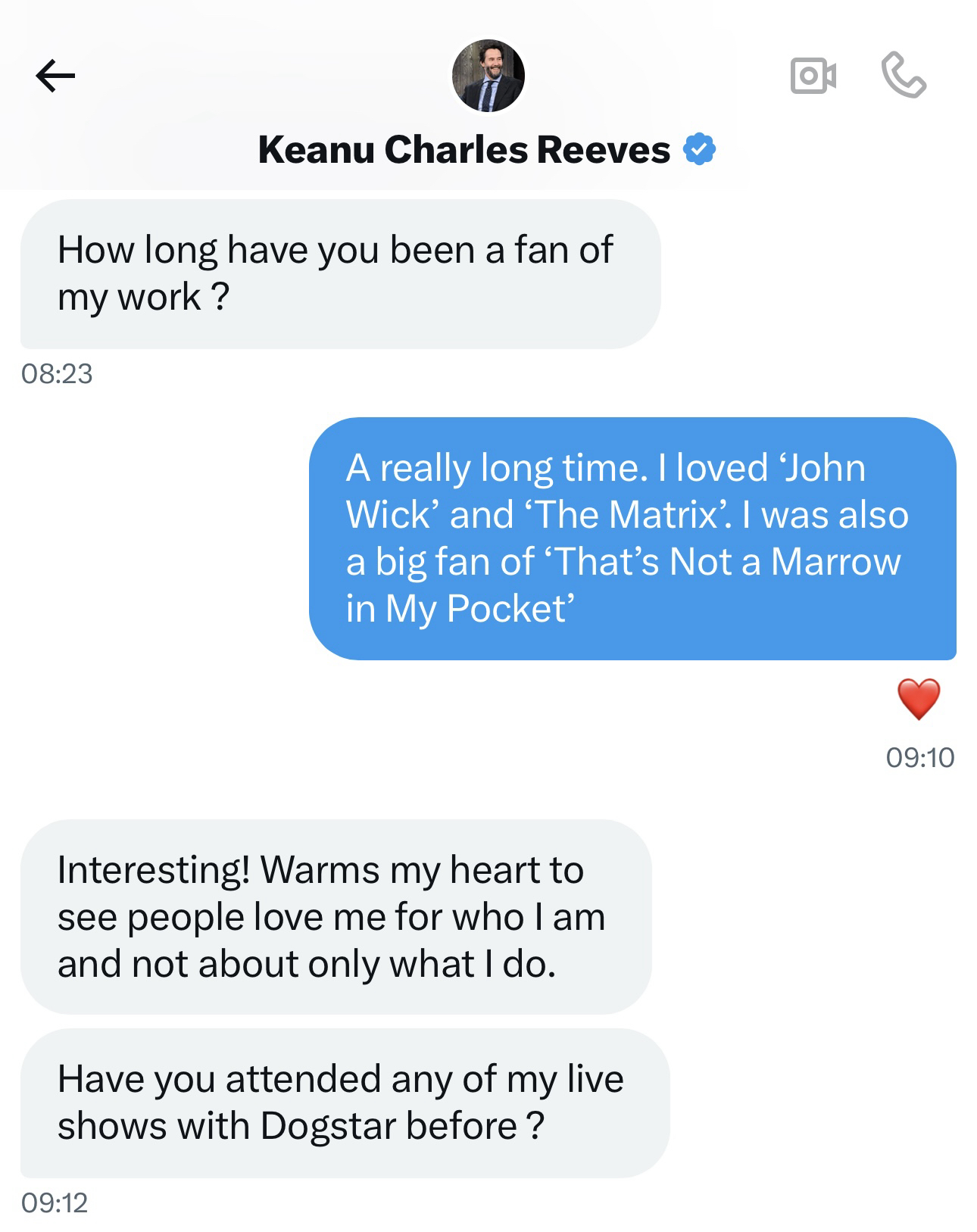Select the 'Interesting! Warms my heart' message

tap(335, 916)
